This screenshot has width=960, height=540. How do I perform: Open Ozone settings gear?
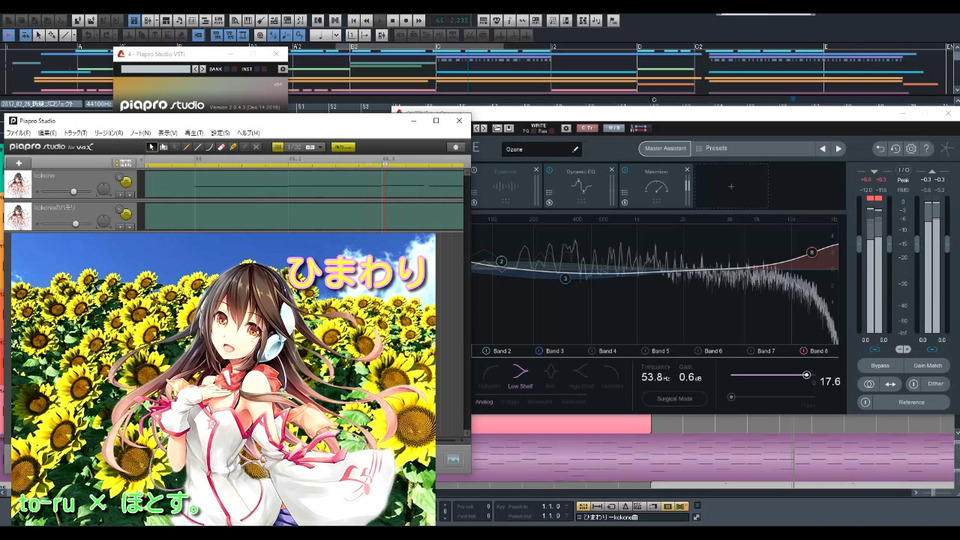[x=911, y=149]
